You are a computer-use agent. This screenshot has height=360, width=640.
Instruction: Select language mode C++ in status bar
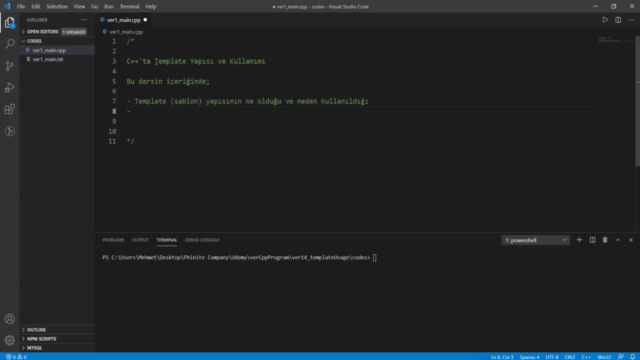586,357
